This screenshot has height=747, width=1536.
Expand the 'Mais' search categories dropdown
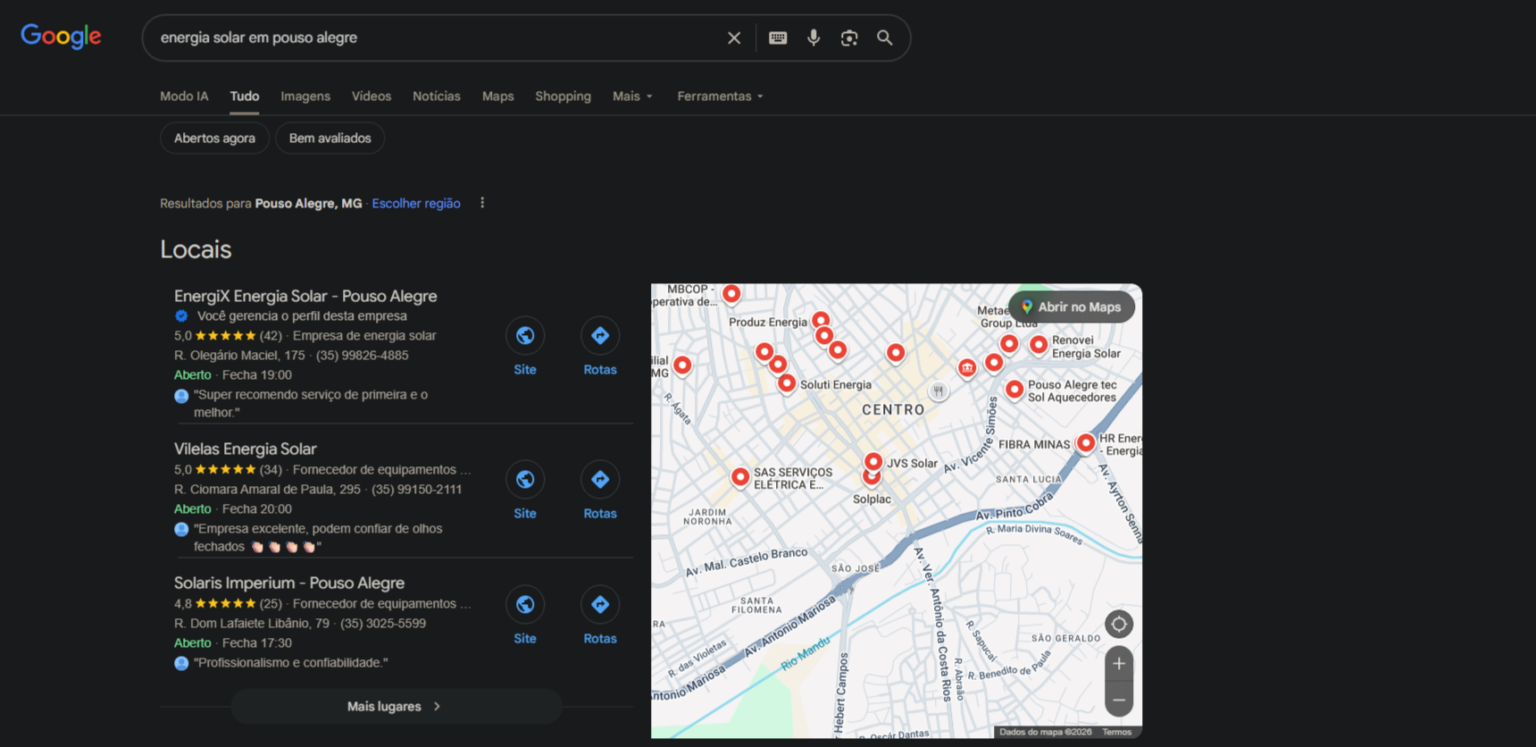[632, 96]
